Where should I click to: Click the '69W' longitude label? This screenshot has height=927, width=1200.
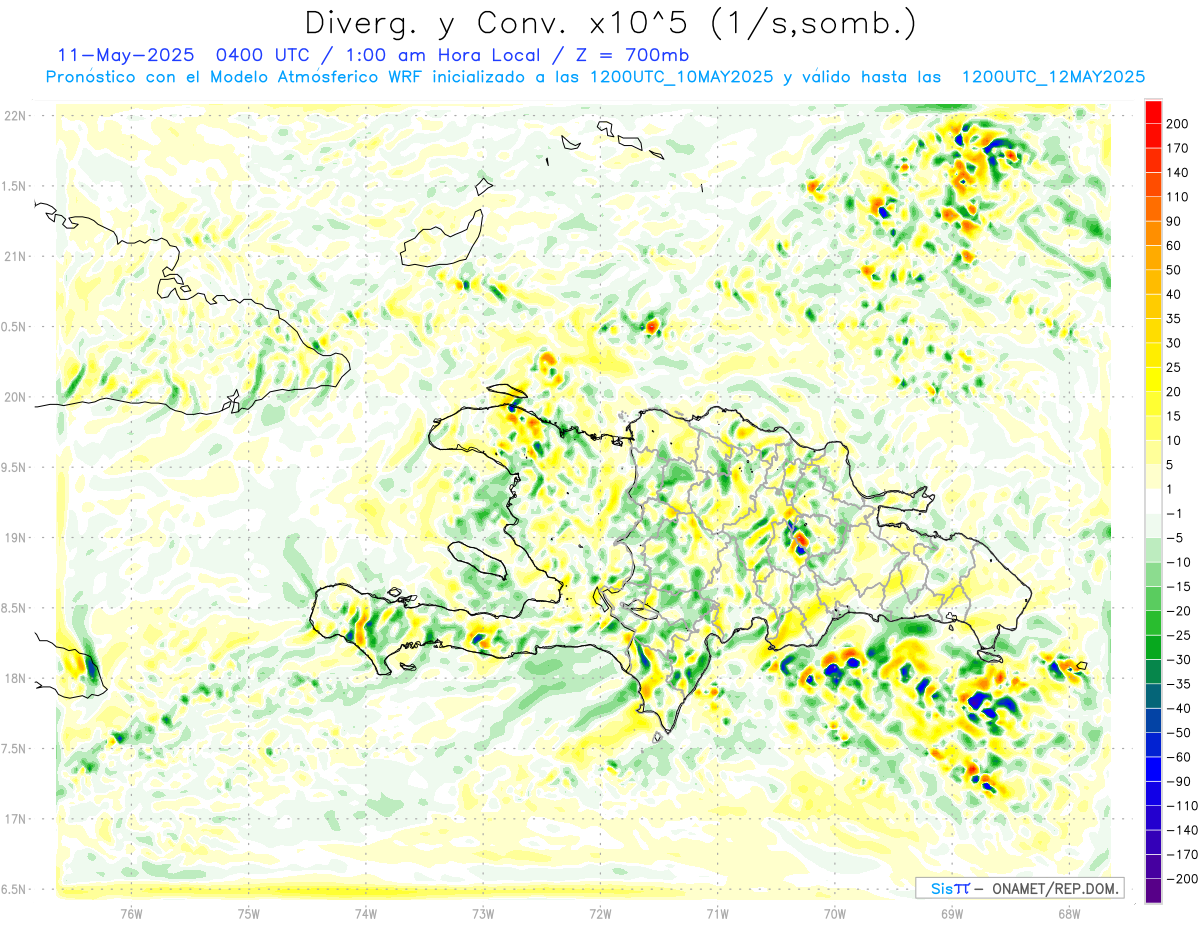(x=951, y=913)
